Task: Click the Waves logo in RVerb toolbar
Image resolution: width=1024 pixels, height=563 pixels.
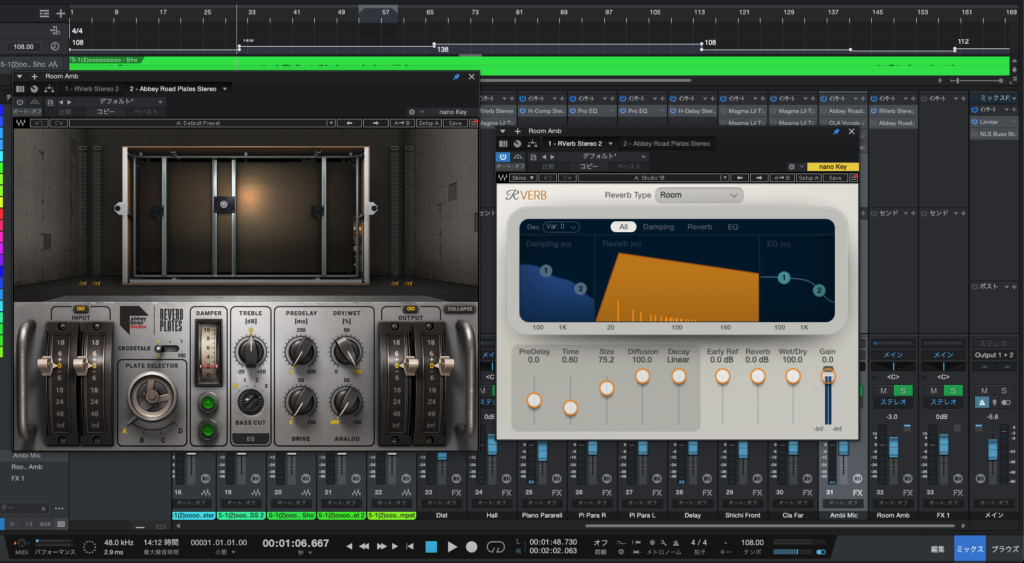Action: coord(502,178)
